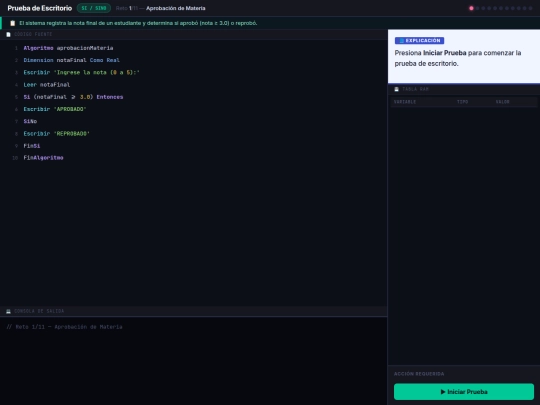The width and height of the screenshot is (540, 405).
Task: Click the VARIABLE column header
Action: coord(405,102)
